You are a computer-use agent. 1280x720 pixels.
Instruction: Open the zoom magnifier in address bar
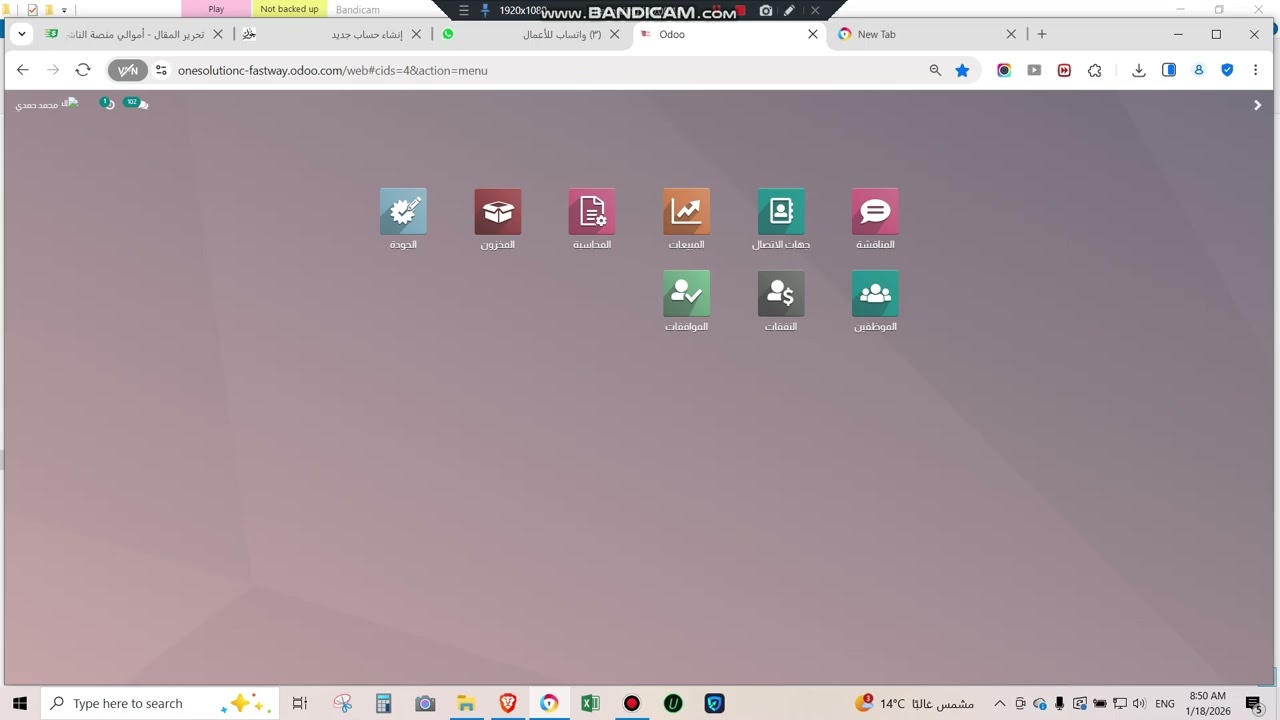click(935, 70)
